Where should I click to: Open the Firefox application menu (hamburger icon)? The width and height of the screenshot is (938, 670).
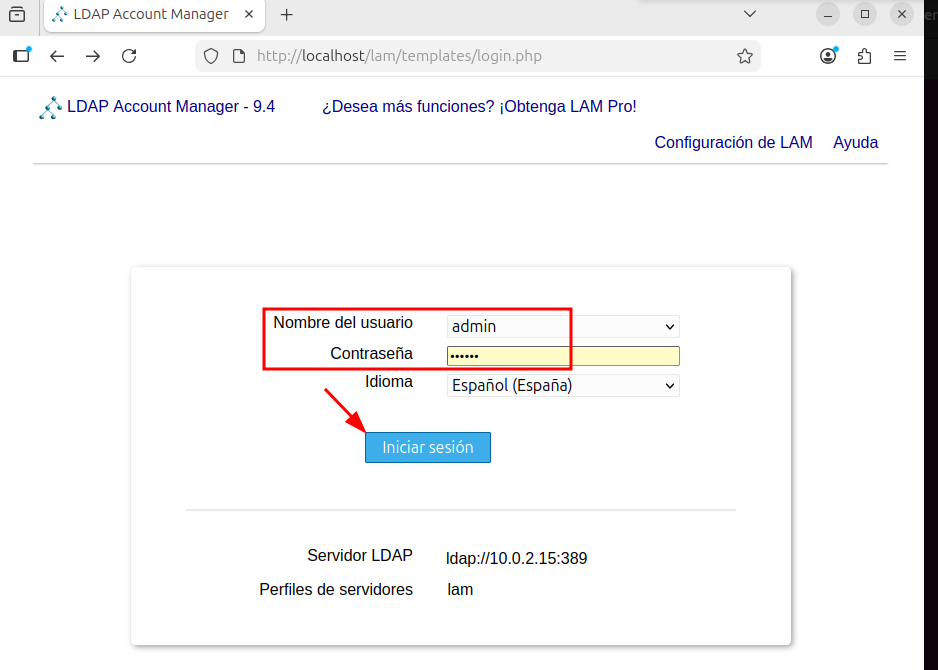pyautogui.click(x=899, y=56)
